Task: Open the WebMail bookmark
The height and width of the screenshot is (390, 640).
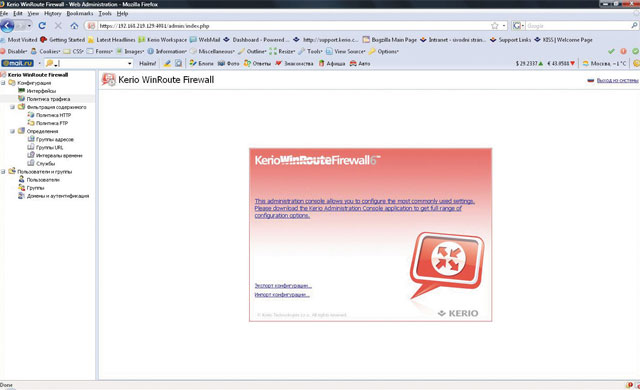Action: click(205, 40)
